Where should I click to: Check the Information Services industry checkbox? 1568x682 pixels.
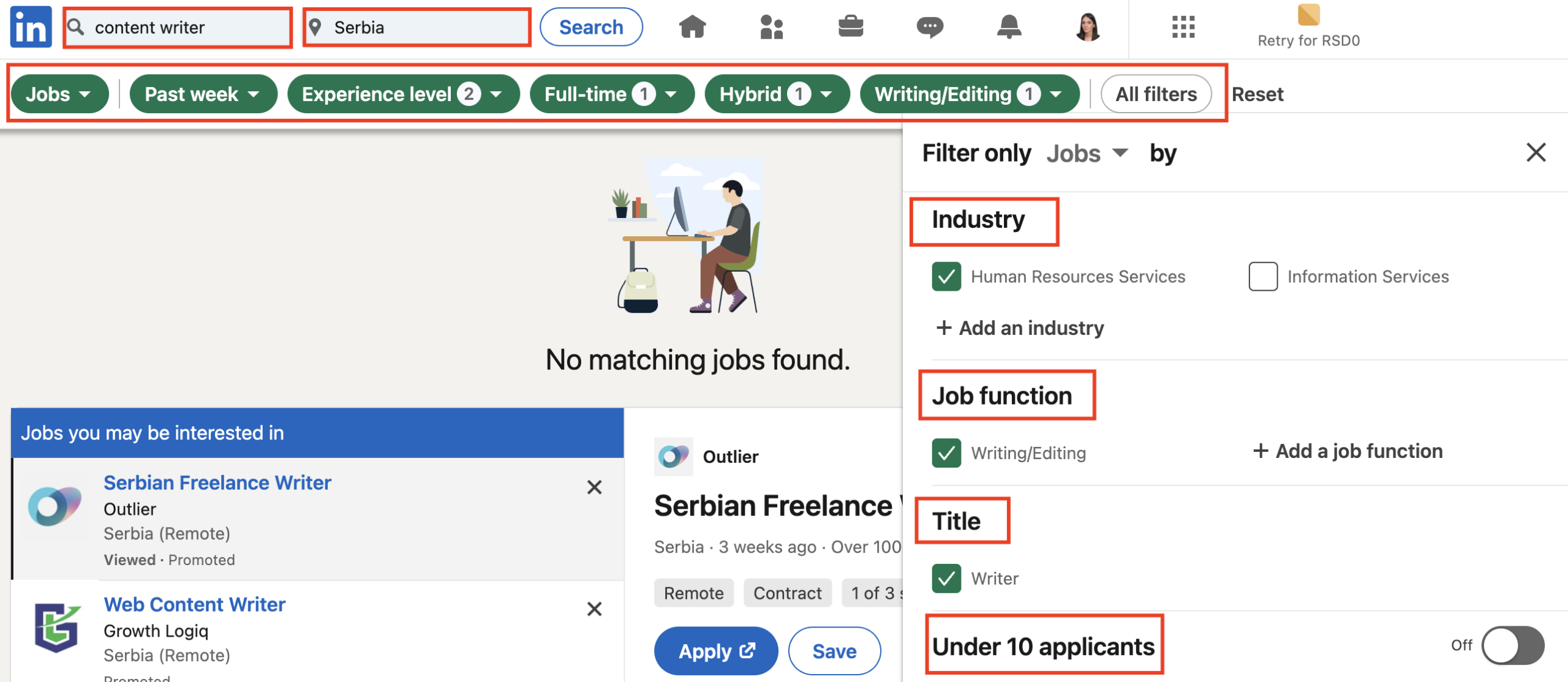pyautogui.click(x=1263, y=276)
